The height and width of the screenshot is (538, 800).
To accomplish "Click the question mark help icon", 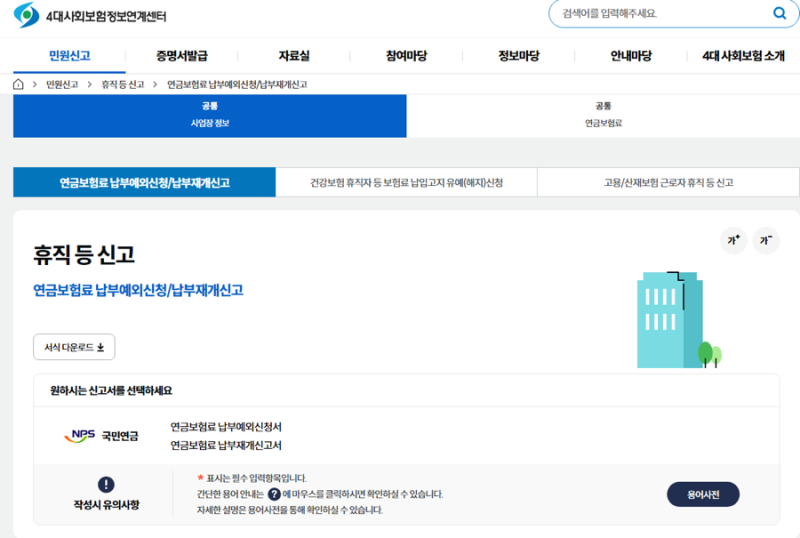I will pos(274,494).
